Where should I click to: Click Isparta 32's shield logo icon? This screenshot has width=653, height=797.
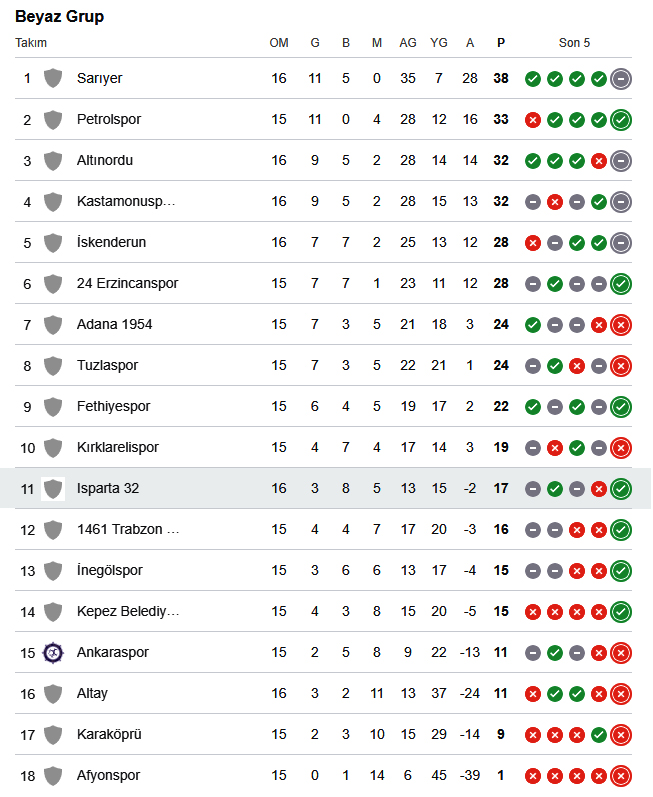[53, 489]
